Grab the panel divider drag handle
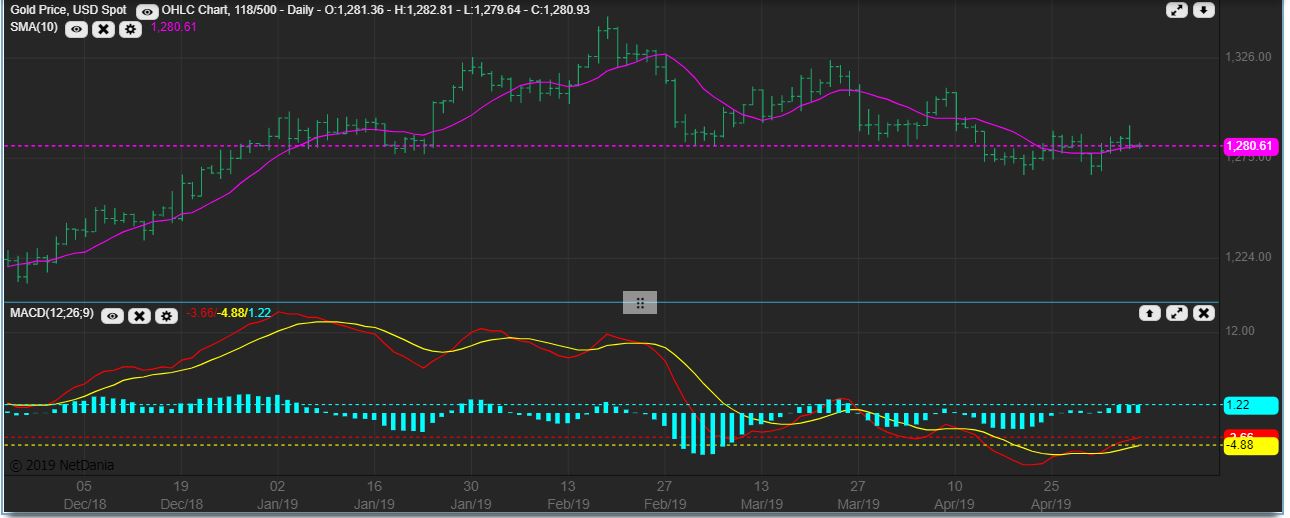Screen dimensions: 1290x518 tap(640, 302)
